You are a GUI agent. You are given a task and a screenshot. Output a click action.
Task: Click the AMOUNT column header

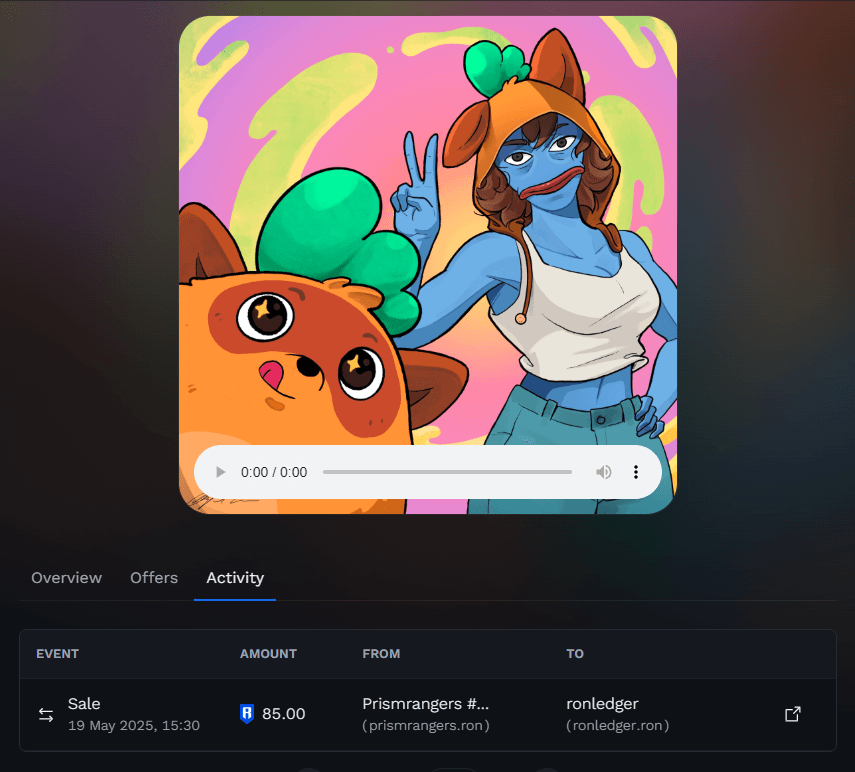pos(268,654)
